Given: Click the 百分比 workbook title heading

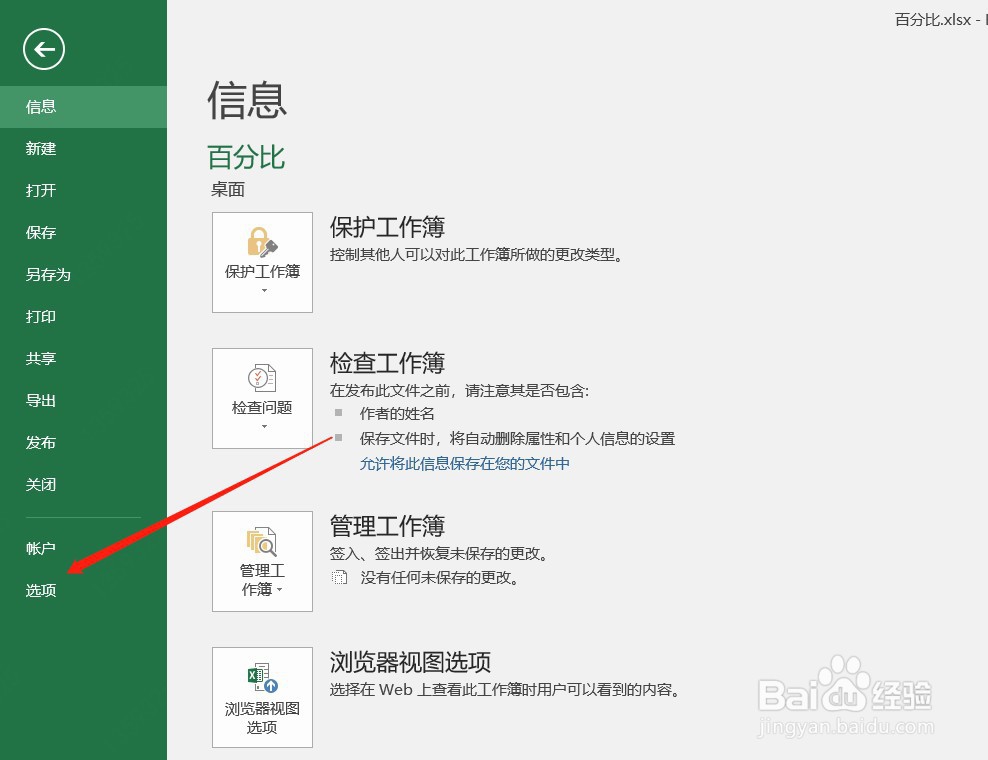Looking at the screenshot, I should (245, 157).
